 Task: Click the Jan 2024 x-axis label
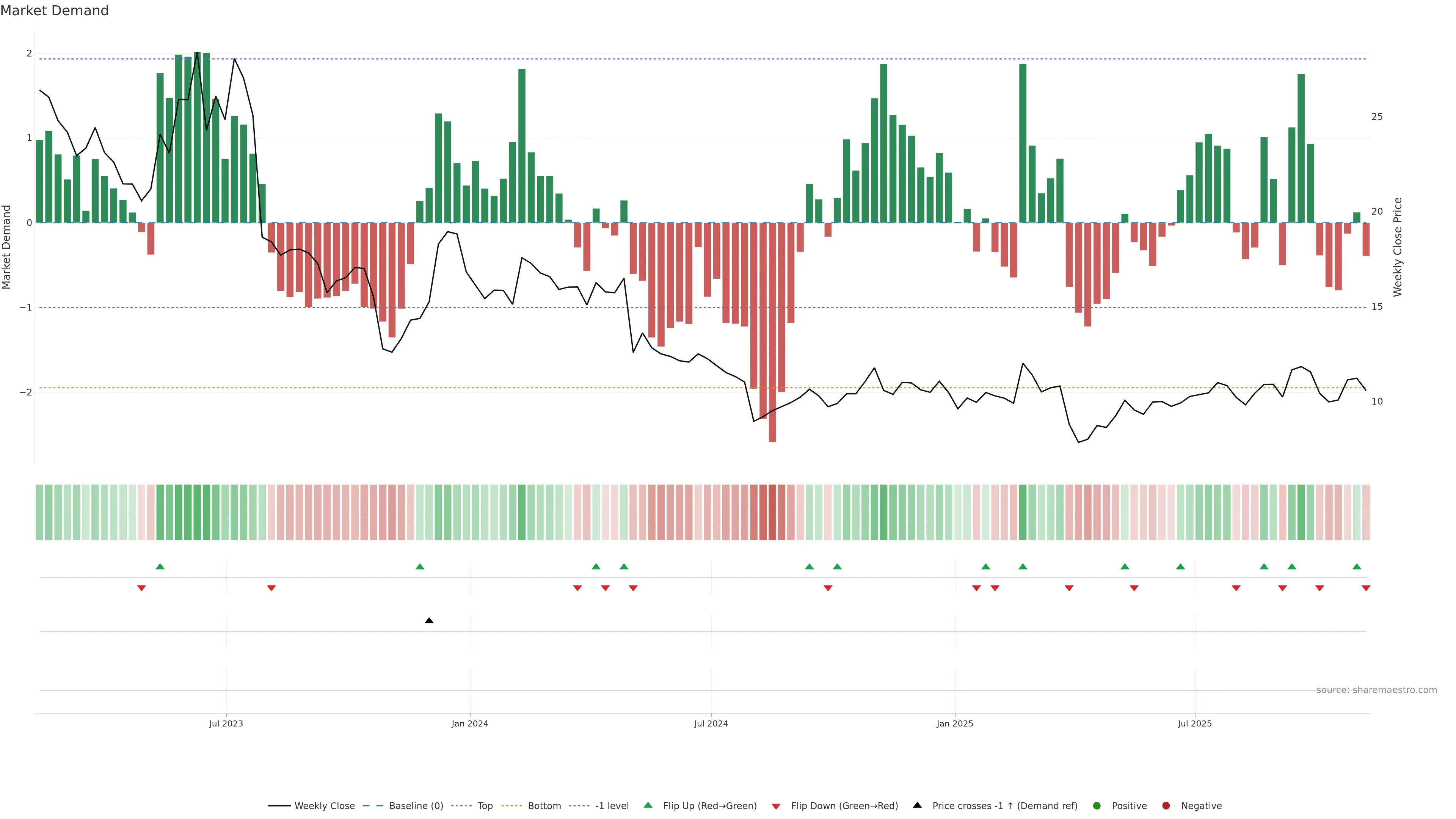click(470, 723)
